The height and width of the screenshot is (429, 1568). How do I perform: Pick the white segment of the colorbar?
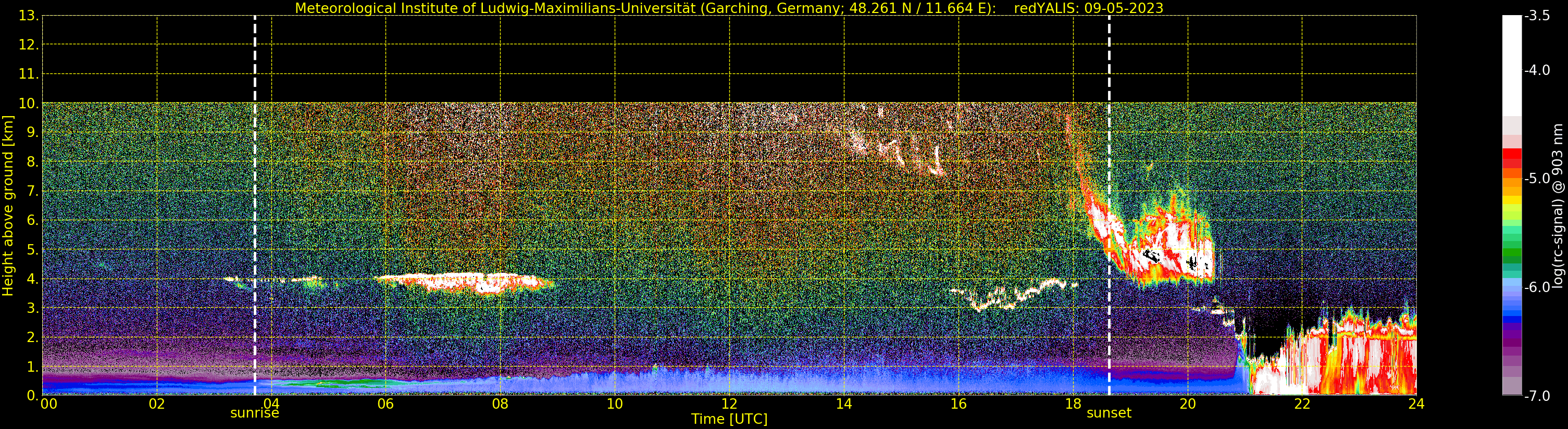click(x=1512, y=66)
